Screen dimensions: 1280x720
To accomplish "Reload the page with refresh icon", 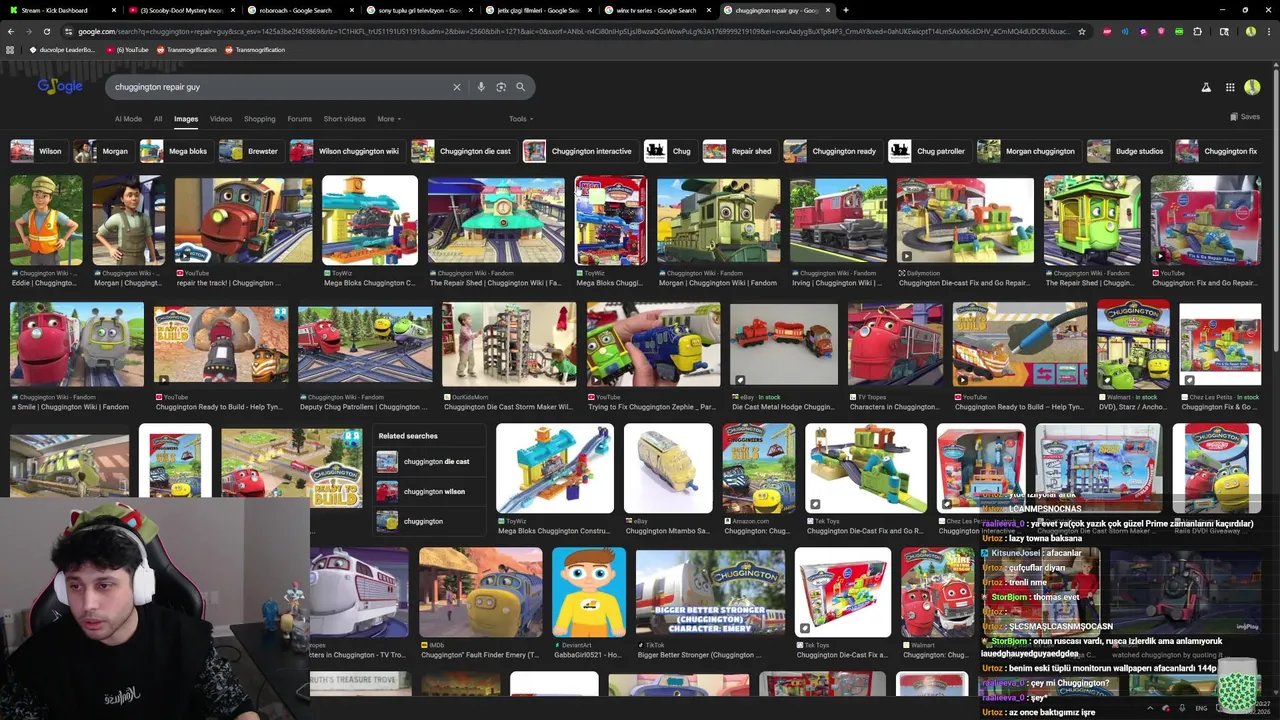I will (x=48, y=31).
